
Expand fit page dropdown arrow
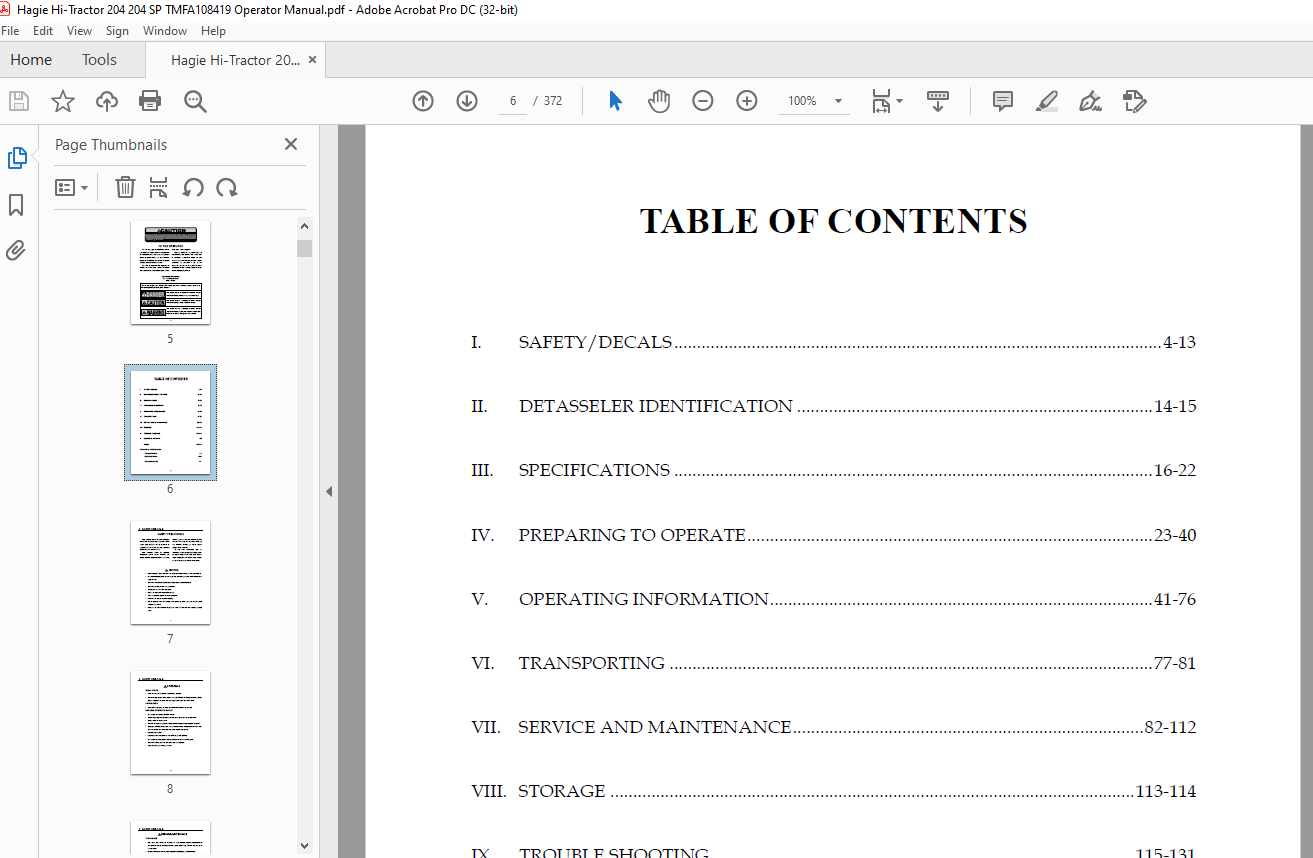click(x=899, y=101)
